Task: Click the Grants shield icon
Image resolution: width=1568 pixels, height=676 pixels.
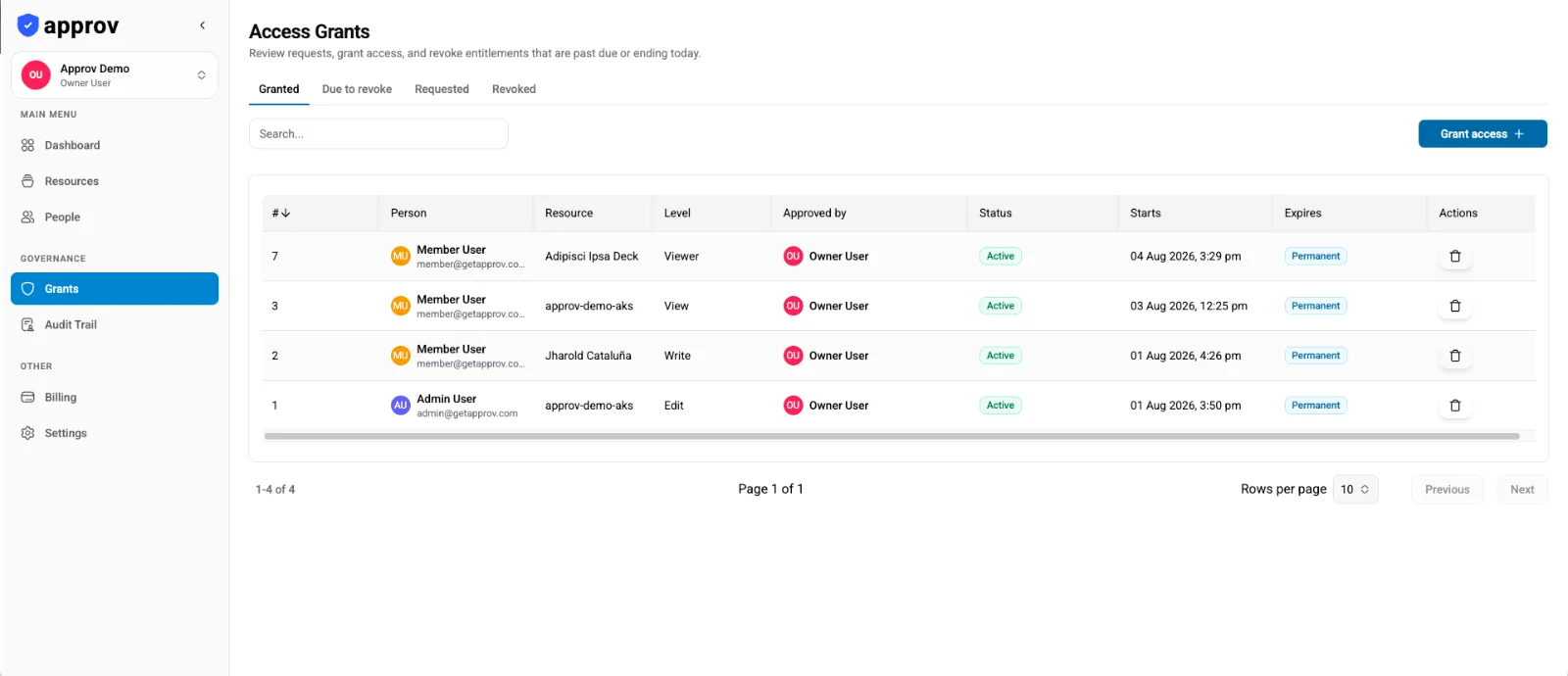Action: tap(27, 289)
